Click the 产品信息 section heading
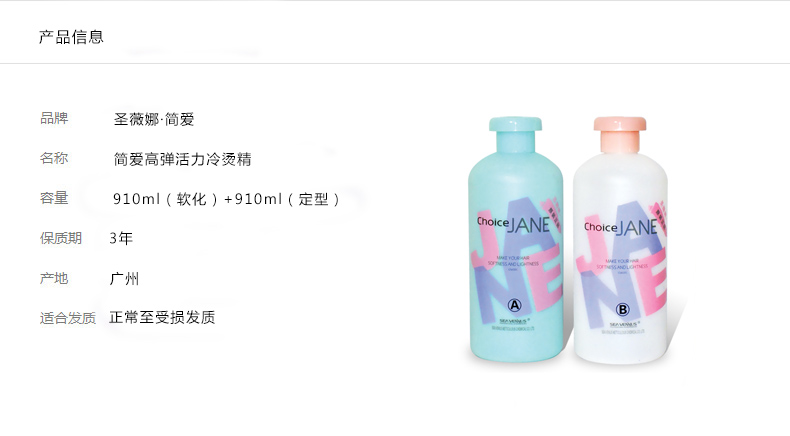Viewport: 790px width, 436px height. pyautogui.click(x=71, y=37)
